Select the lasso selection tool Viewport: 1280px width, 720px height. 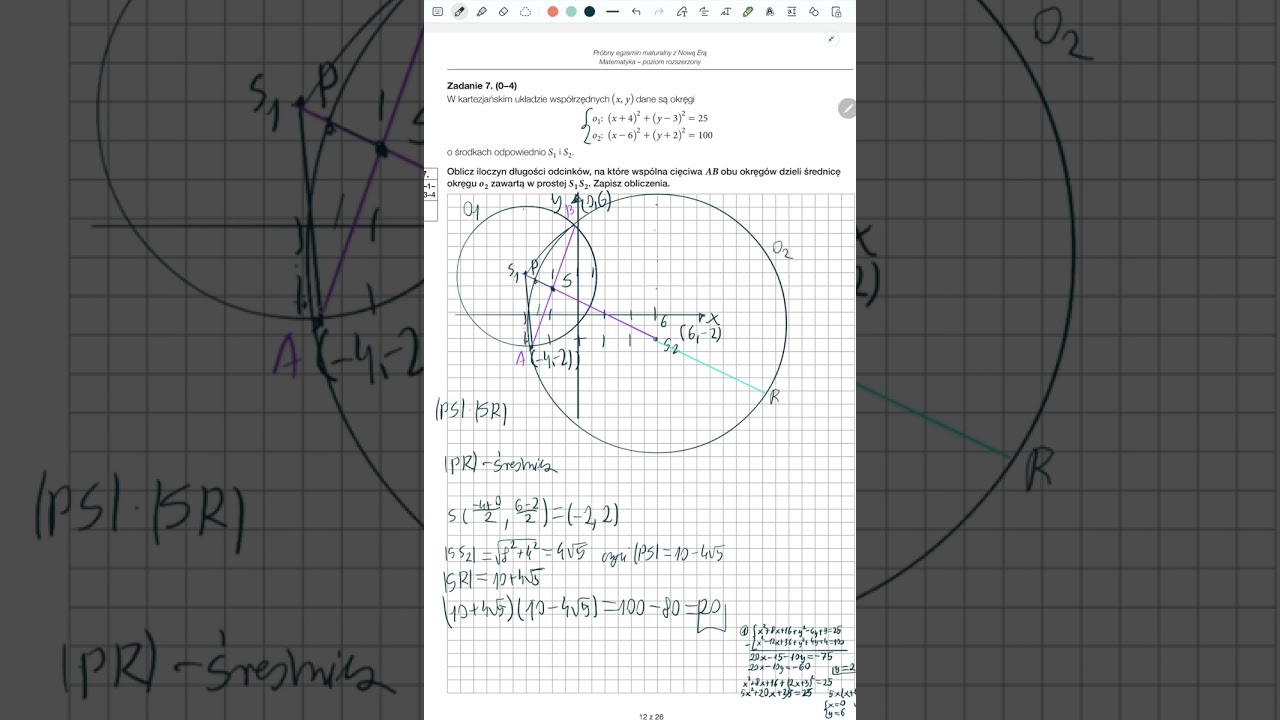[525, 11]
